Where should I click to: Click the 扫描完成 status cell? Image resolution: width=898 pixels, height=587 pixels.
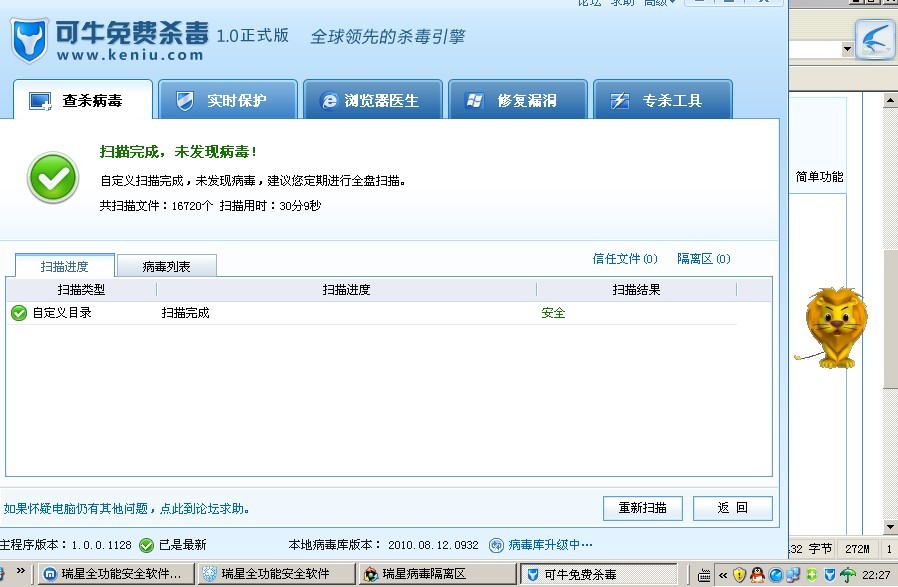(x=186, y=313)
